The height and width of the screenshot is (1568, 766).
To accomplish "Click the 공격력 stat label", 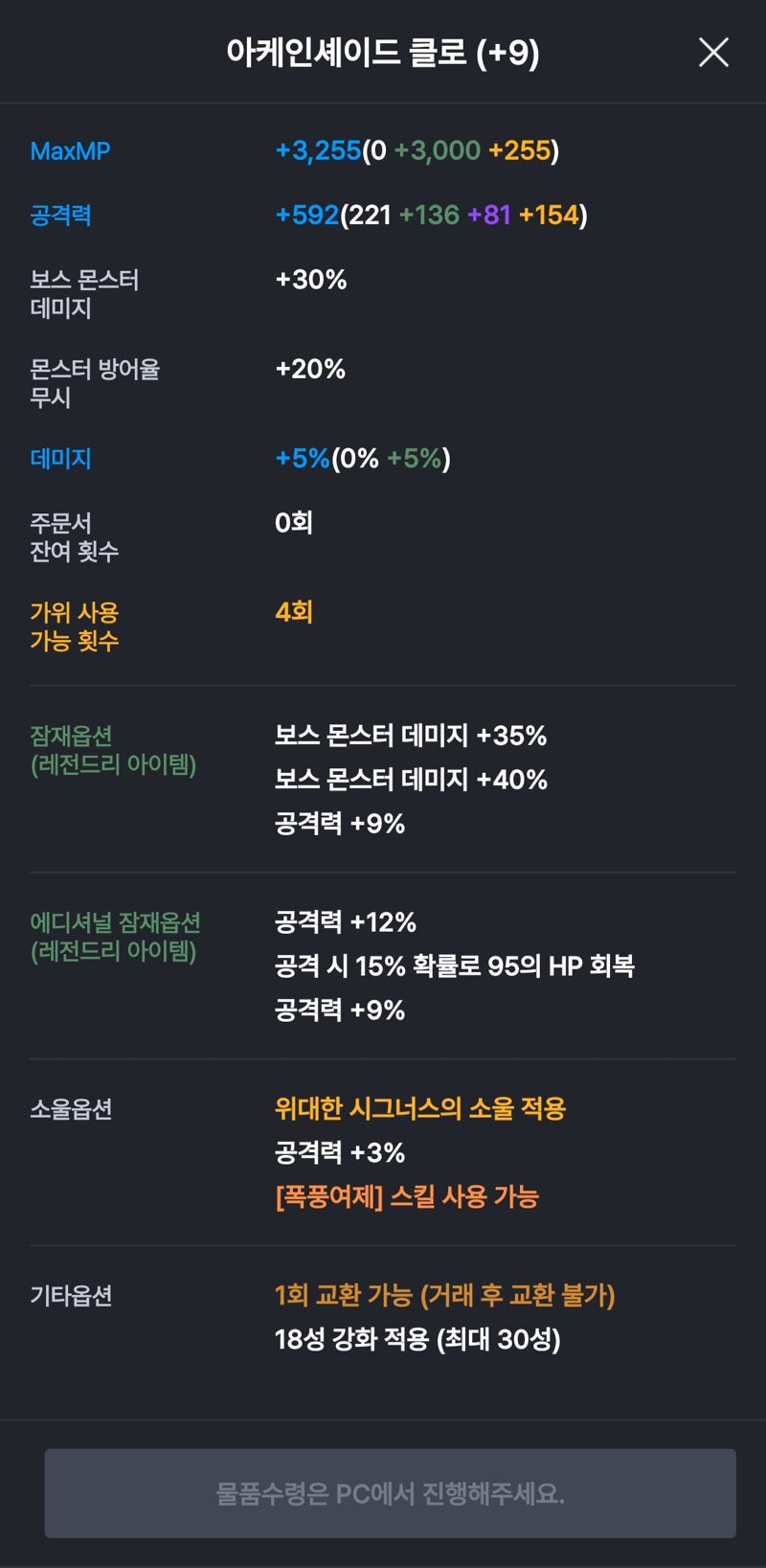I will click(x=60, y=215).
